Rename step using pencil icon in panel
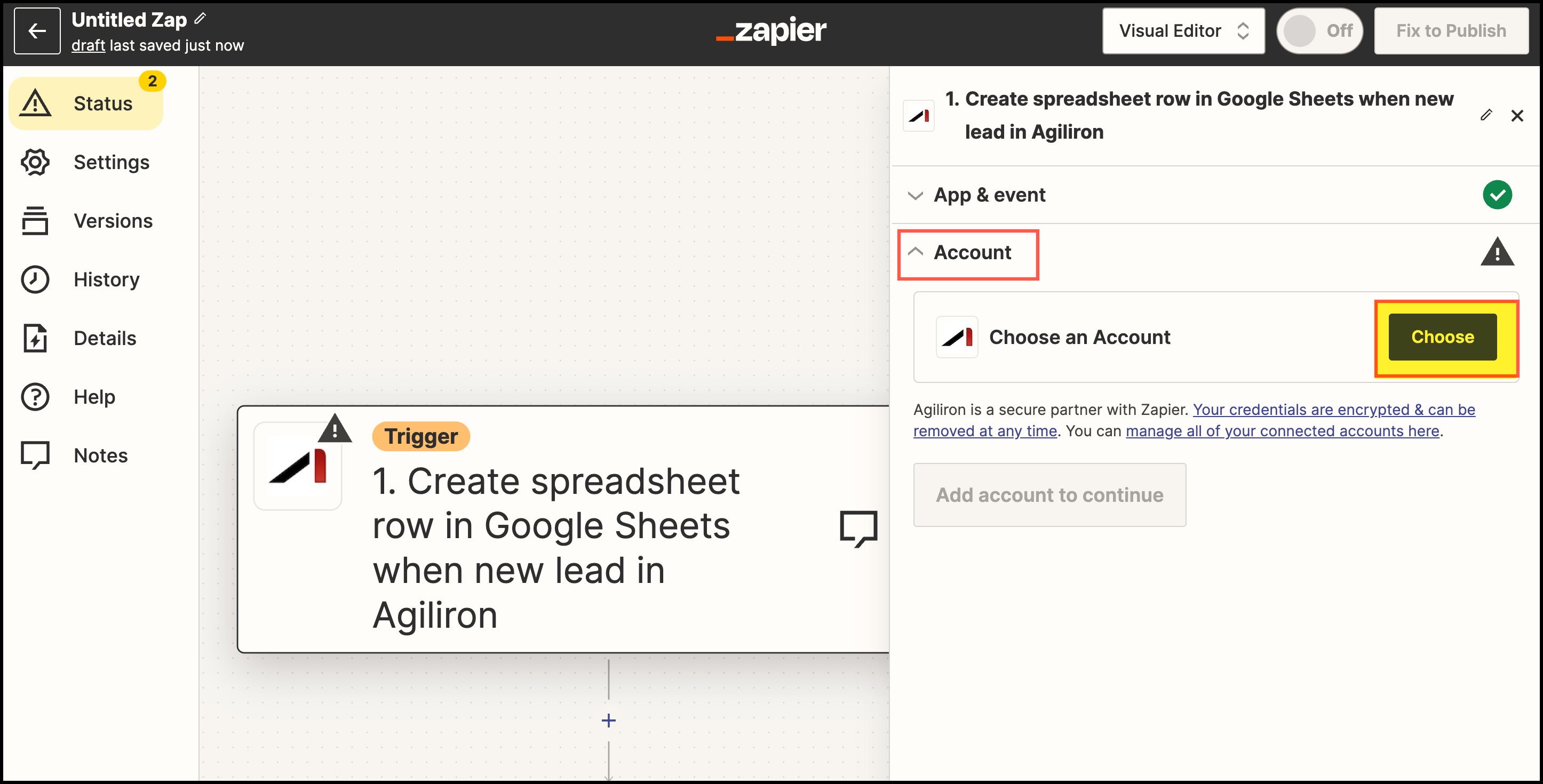Viewport: 1543px width, 784px height. click(x=1485, y=115)
